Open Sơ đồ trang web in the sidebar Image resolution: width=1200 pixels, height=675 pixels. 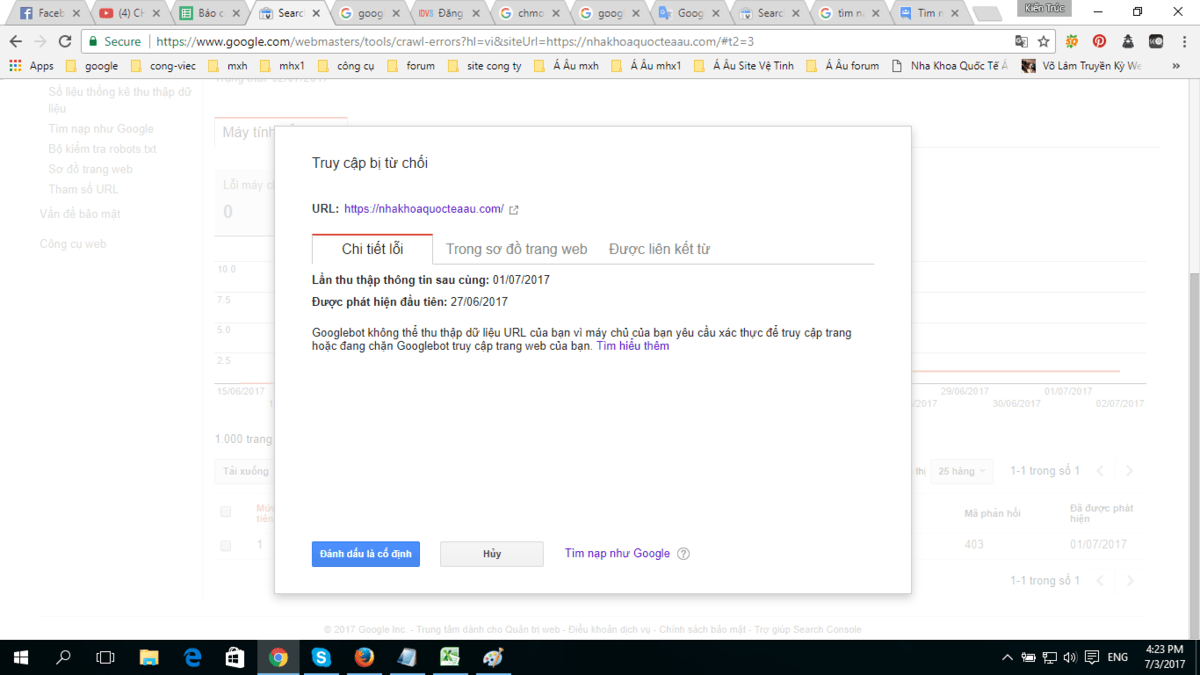pyautogui.click(x=90, y=169)
